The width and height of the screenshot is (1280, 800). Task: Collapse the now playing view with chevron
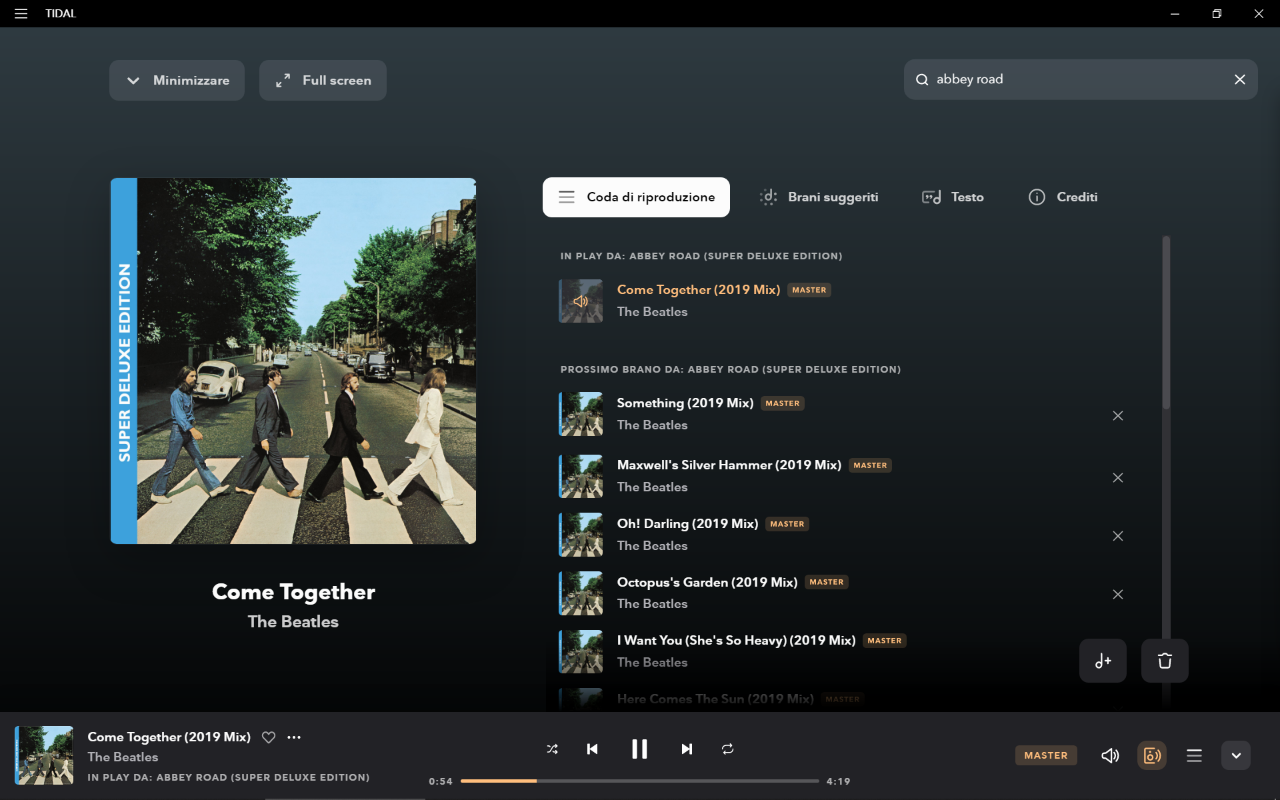[1236, 756]
